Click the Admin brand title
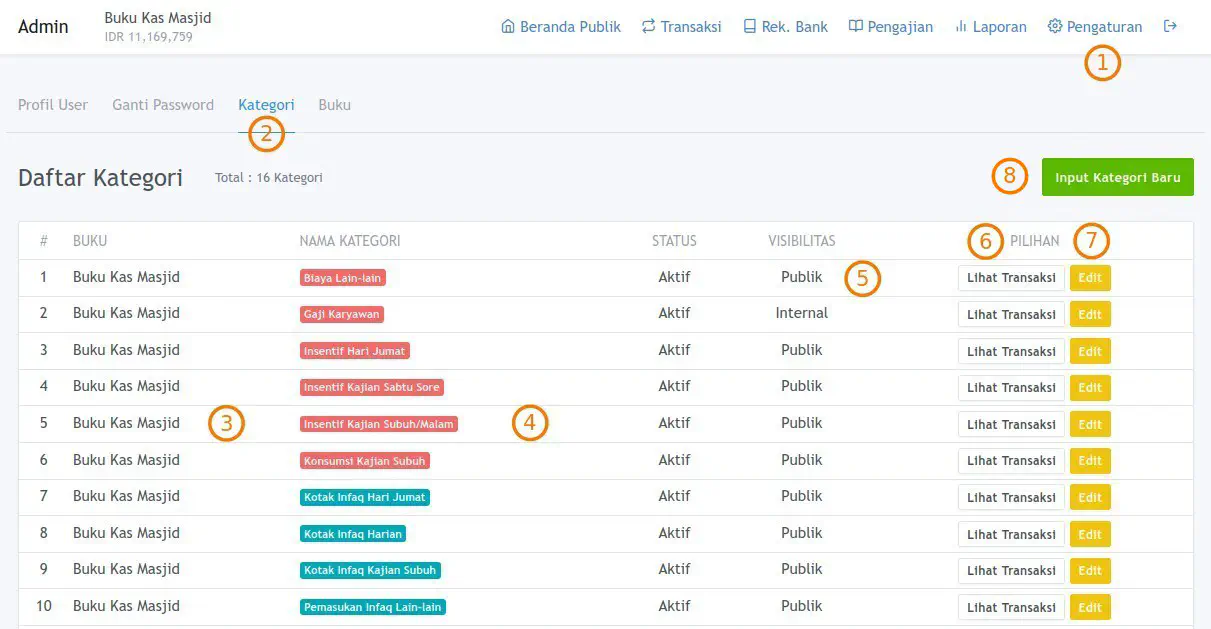Viewport: 1211px width, 629px height. (x=43, y=27)
